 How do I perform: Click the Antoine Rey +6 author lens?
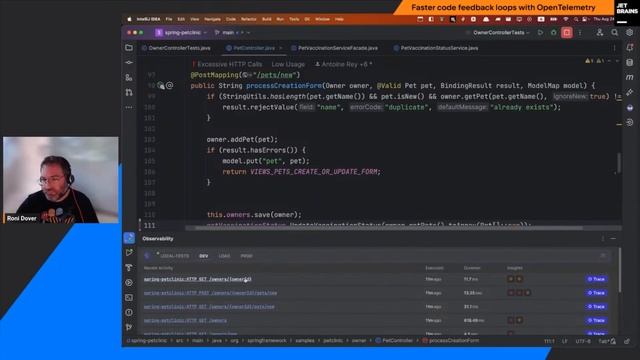pyautogui.click(x=344, y=64)
